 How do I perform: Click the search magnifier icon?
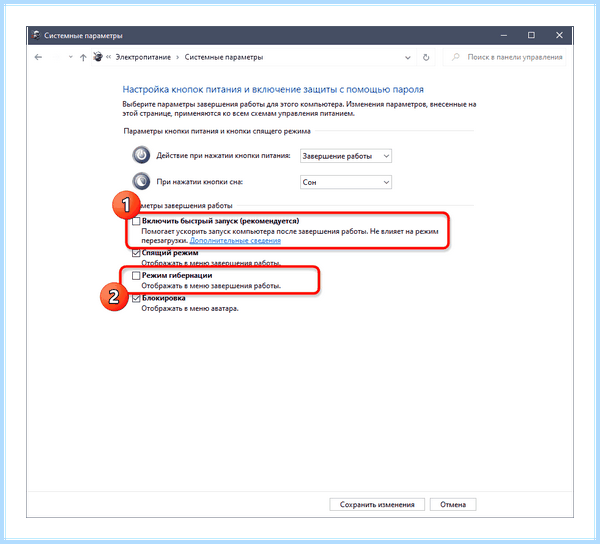[x=455, y=57]
